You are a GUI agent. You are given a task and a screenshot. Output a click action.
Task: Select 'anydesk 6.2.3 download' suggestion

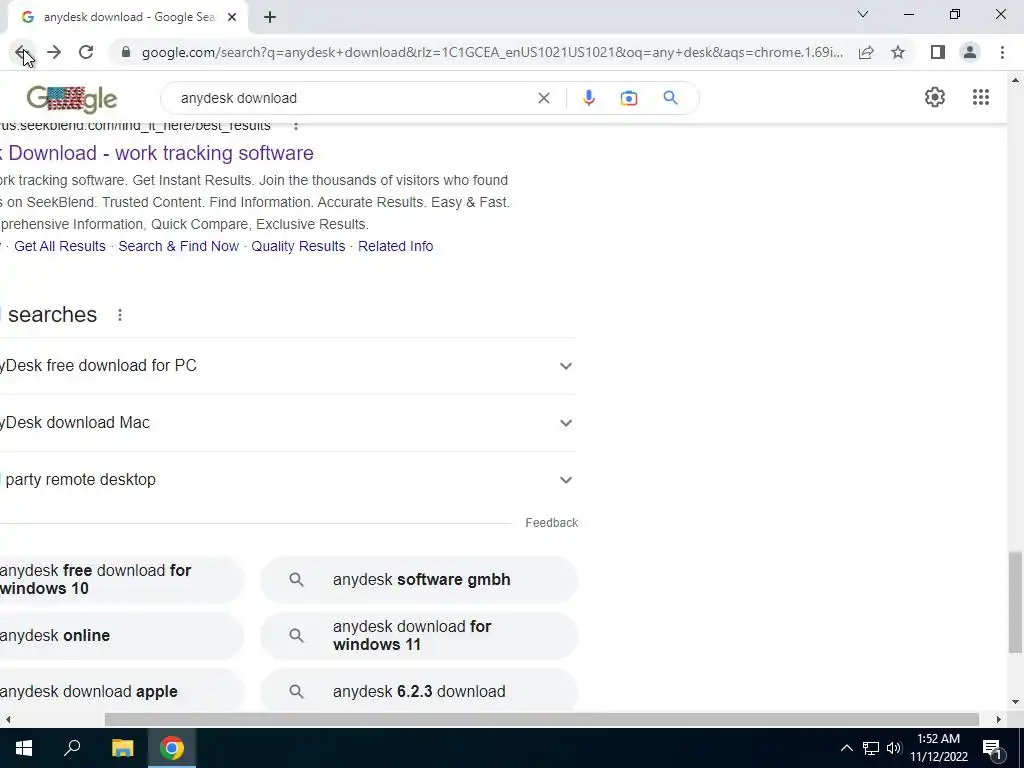(419, 691)
